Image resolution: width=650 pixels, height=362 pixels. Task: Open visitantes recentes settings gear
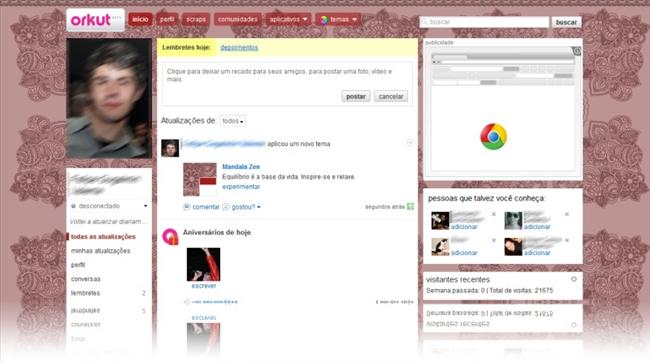pos(574,279)
